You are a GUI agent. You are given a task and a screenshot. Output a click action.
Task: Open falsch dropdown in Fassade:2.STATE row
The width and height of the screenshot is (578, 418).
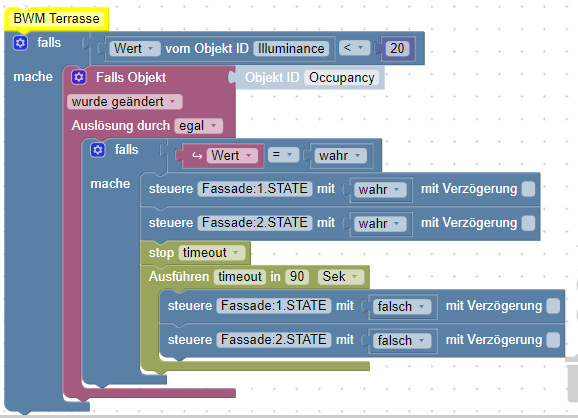402,340
